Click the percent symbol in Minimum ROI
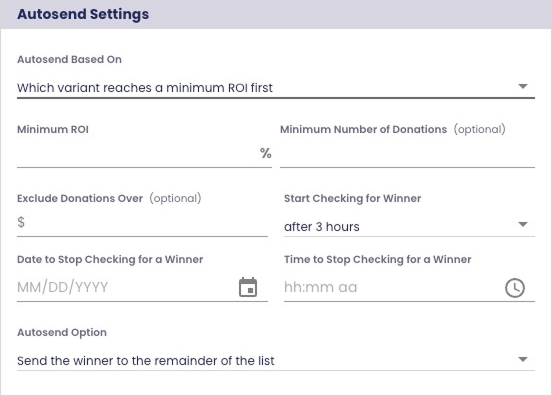The image size is (552, 396). click(265, 153)
